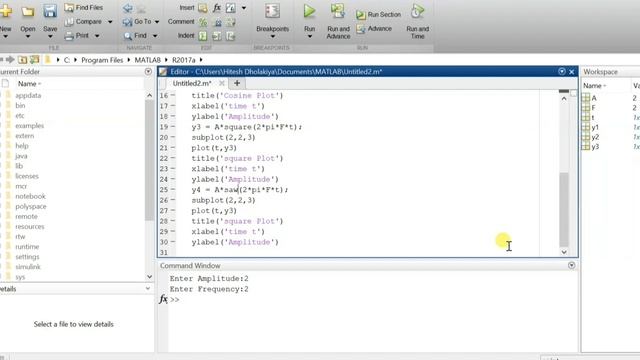The height and width of the screenshot is (360, 640).
Task: Click the Compare button
Action: (84, 21)
